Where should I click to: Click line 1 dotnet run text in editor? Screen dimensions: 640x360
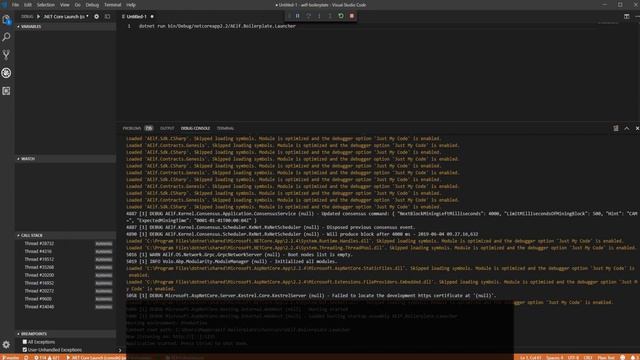217,26
